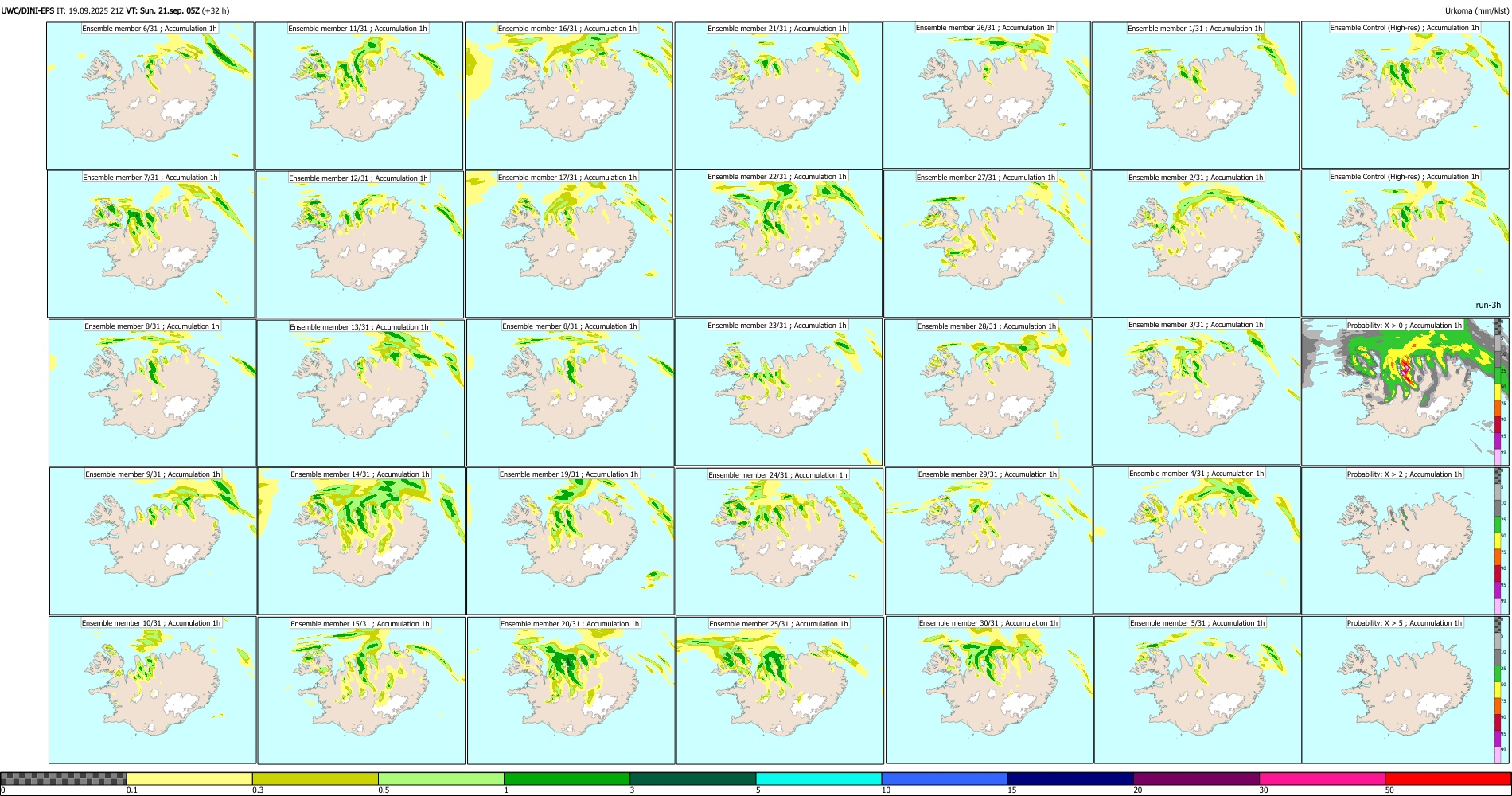The width and height of the screenshot is (1512, 796).
Task: Click the 'run-3h' label
Action: click(x=1488, y=305)
